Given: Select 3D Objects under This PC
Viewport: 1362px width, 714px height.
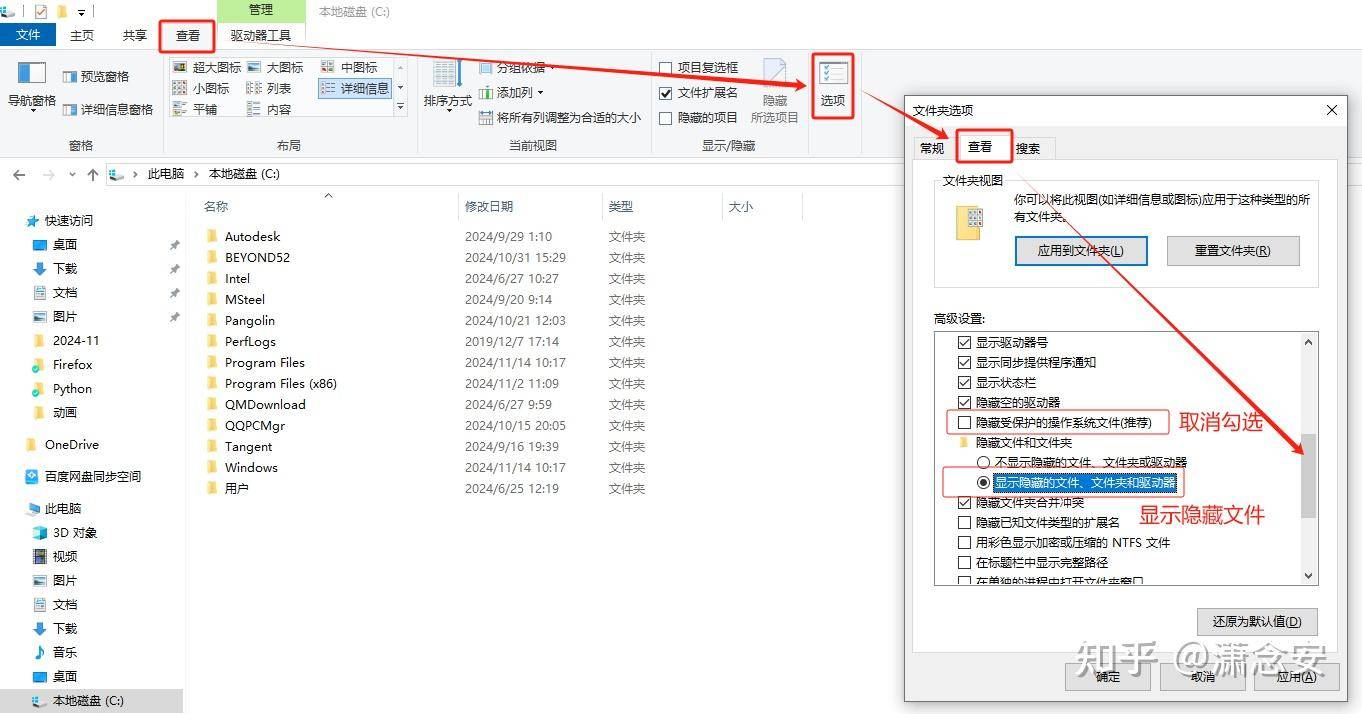Looking at the screenshot, I should coord(75,532).
